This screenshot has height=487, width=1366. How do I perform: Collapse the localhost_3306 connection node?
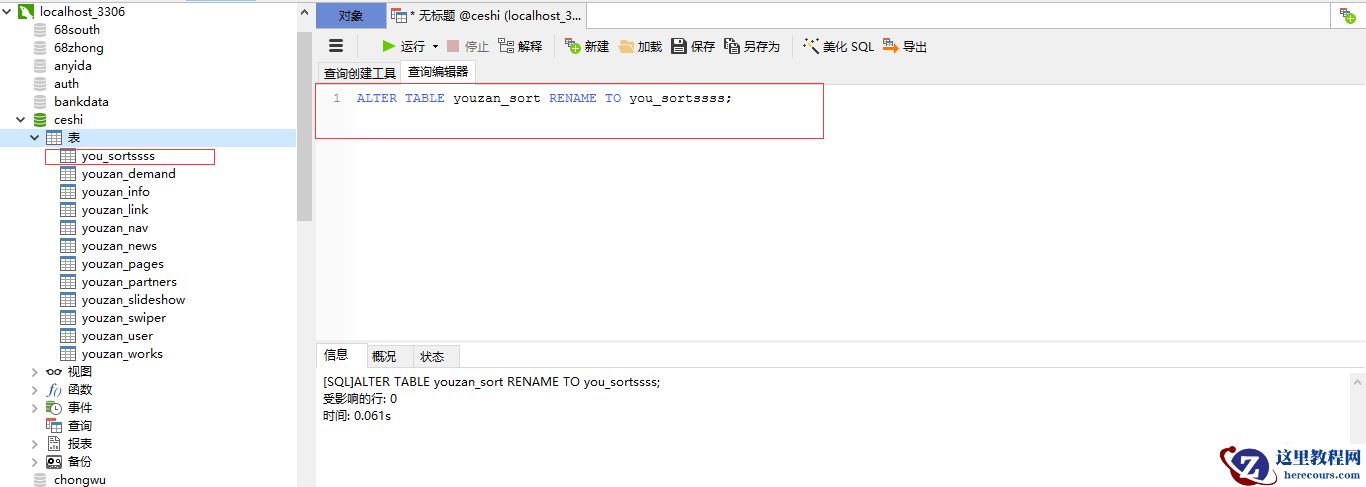(x=7, y=11)
